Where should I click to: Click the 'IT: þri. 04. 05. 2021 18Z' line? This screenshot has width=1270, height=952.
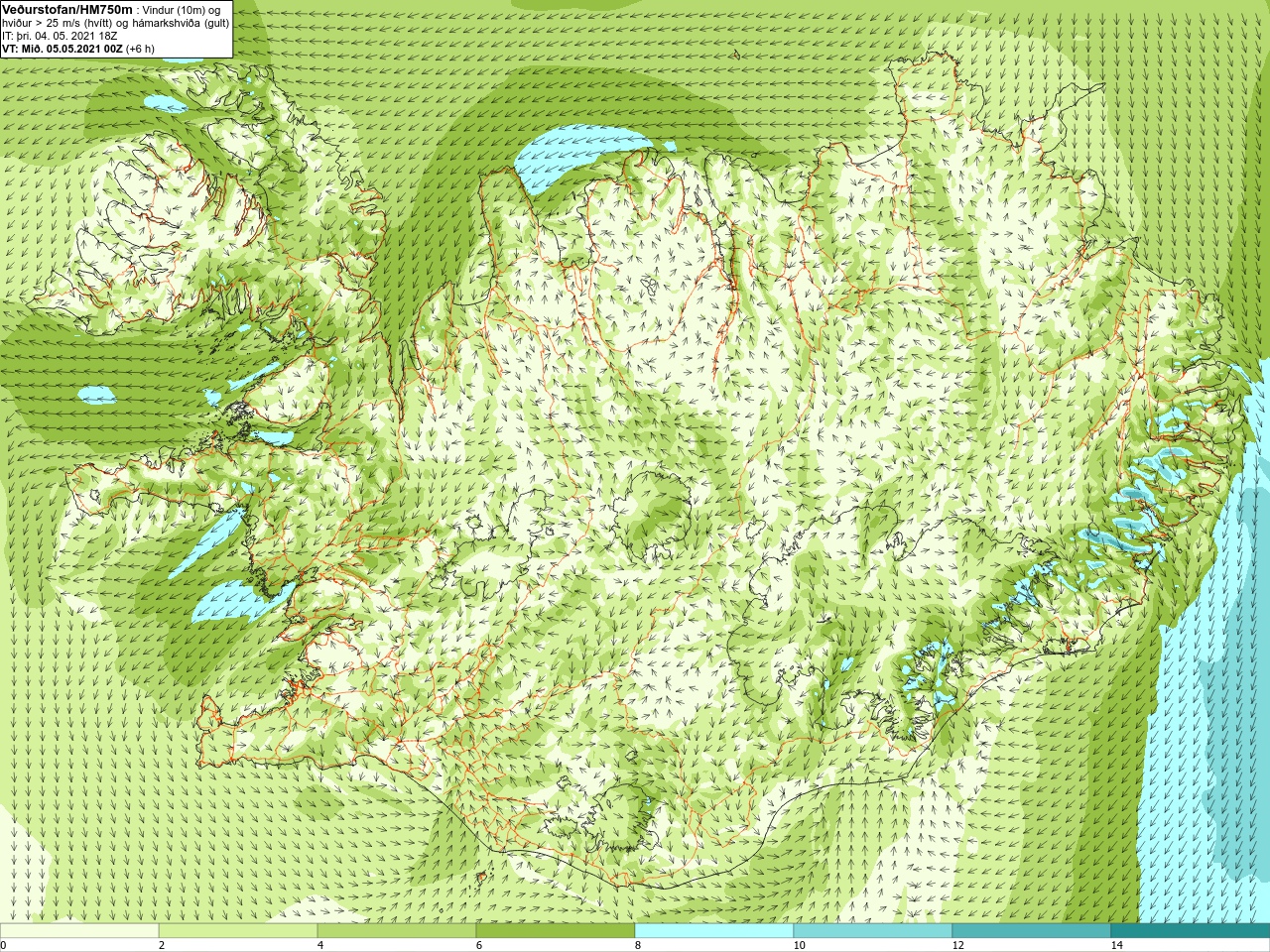[x=60, y=36]
